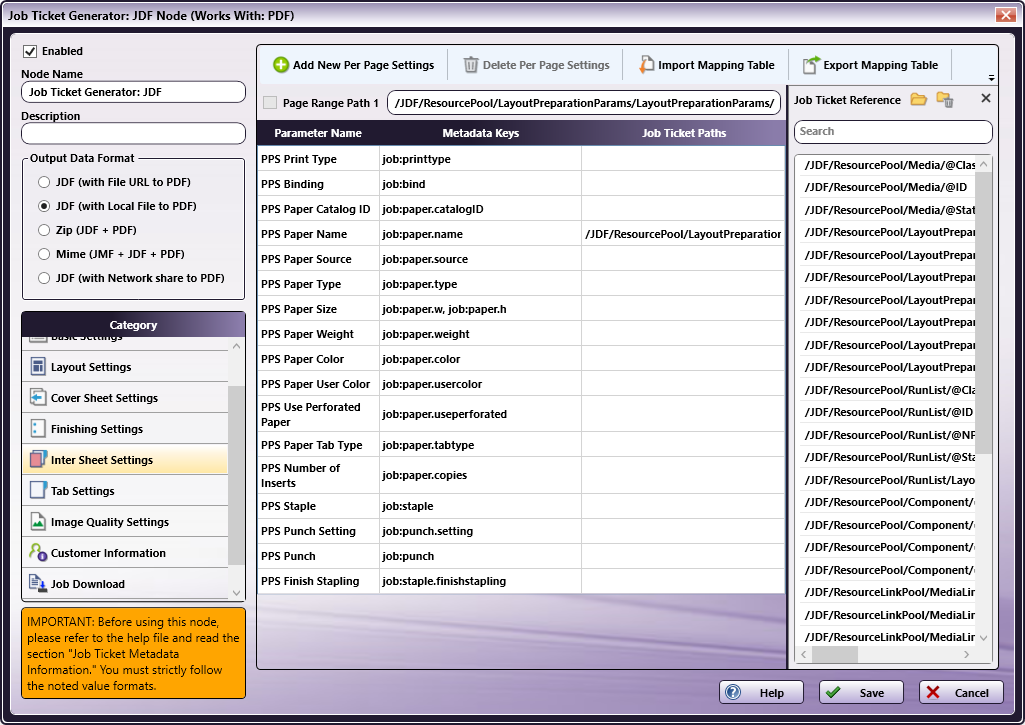Screen dimensions: 1025x725
Task: Click the Job Ticket Paths column header
Action: [684, 133]
